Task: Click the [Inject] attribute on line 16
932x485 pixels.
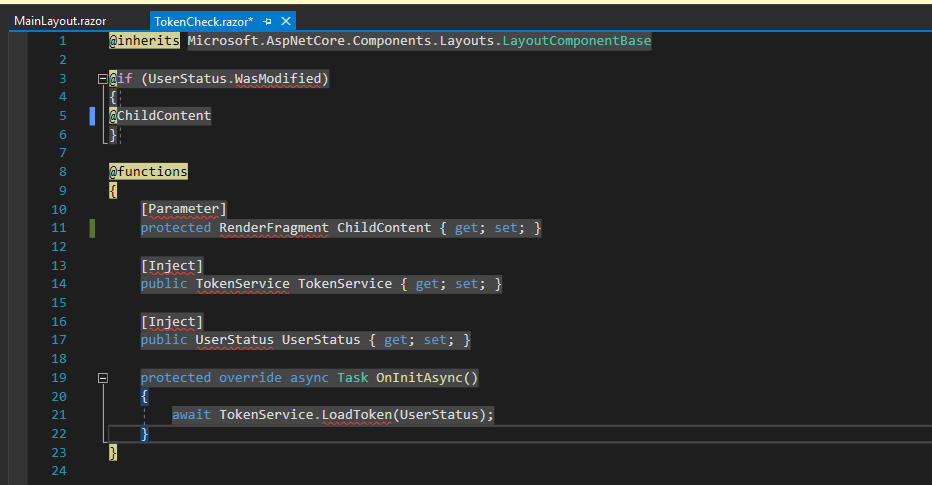Action: click(x=172, y=322)
